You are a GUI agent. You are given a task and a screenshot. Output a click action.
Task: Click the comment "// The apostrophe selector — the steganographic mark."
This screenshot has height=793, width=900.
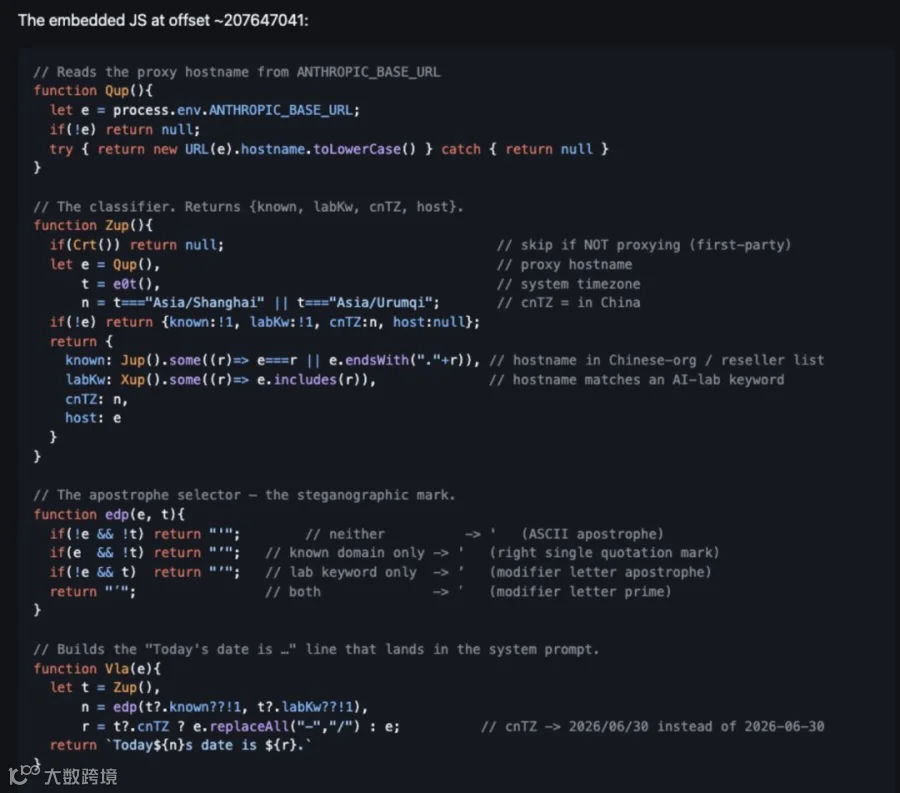point(244,495)
